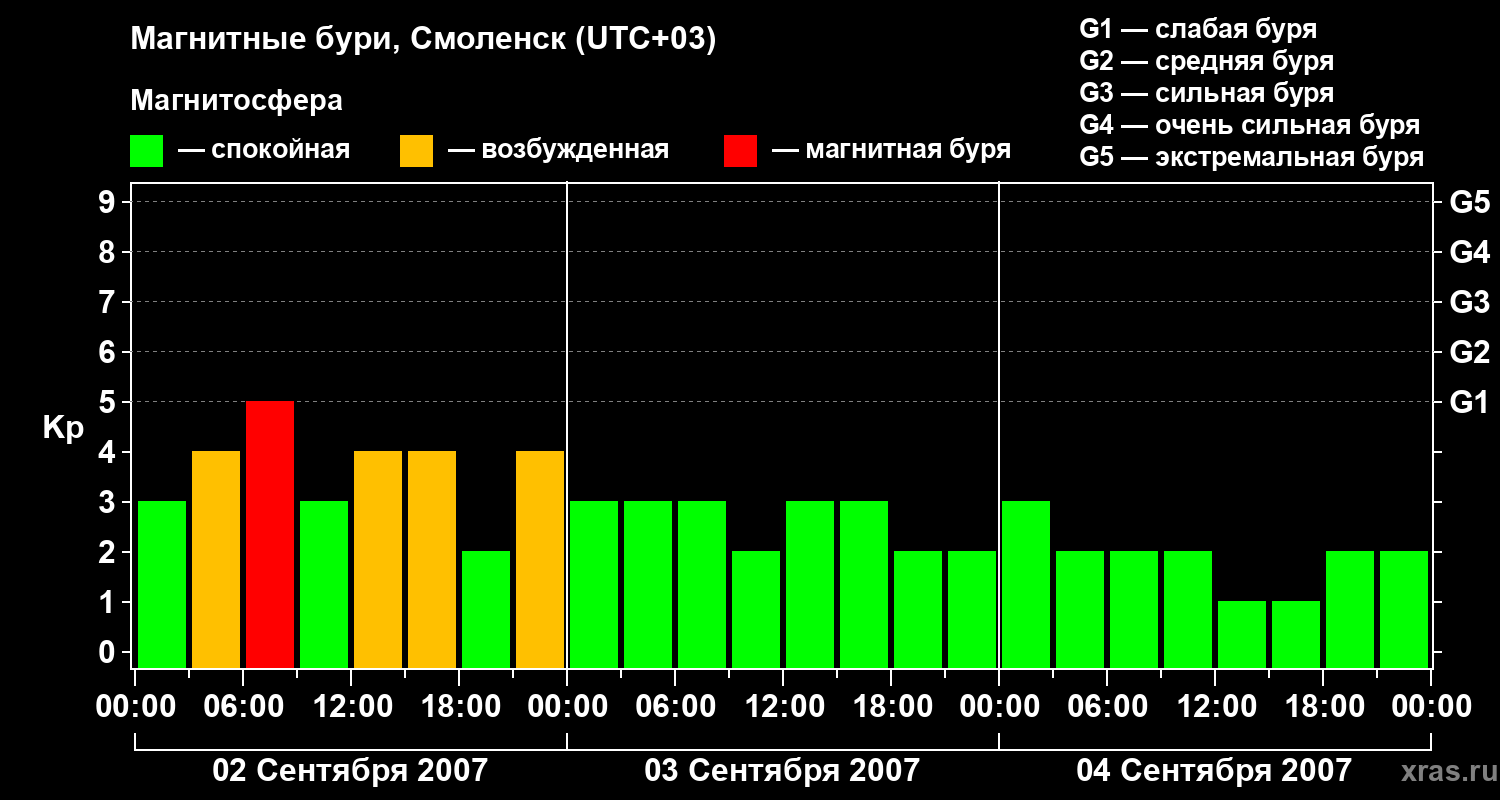This screenshot has height=800, width=1500.
Task: Click the '— возбужденная' legend label
Action: point(559,151)
